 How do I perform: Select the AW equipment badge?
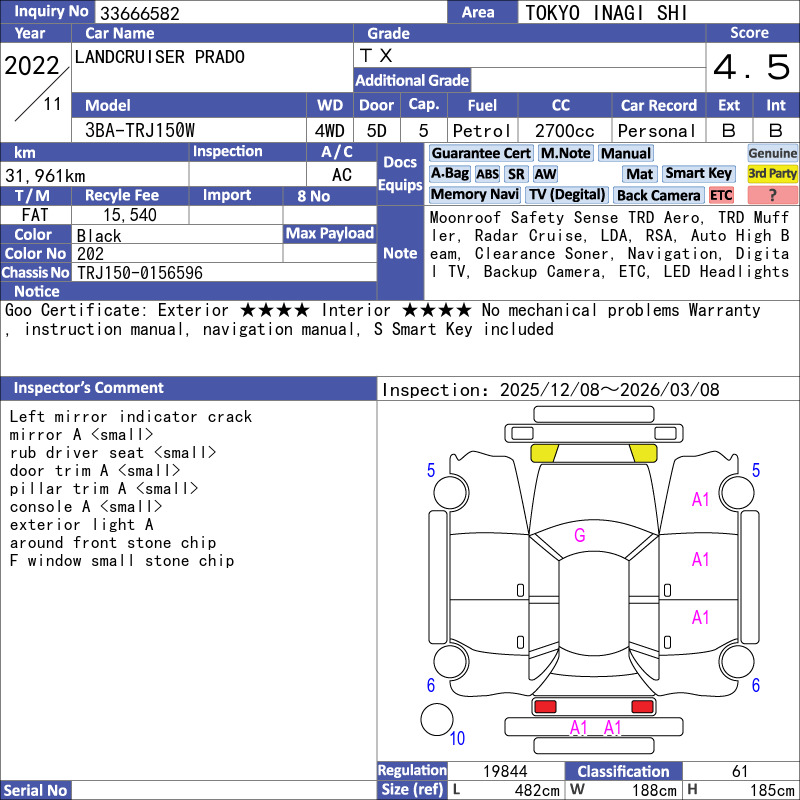(545, 174)
